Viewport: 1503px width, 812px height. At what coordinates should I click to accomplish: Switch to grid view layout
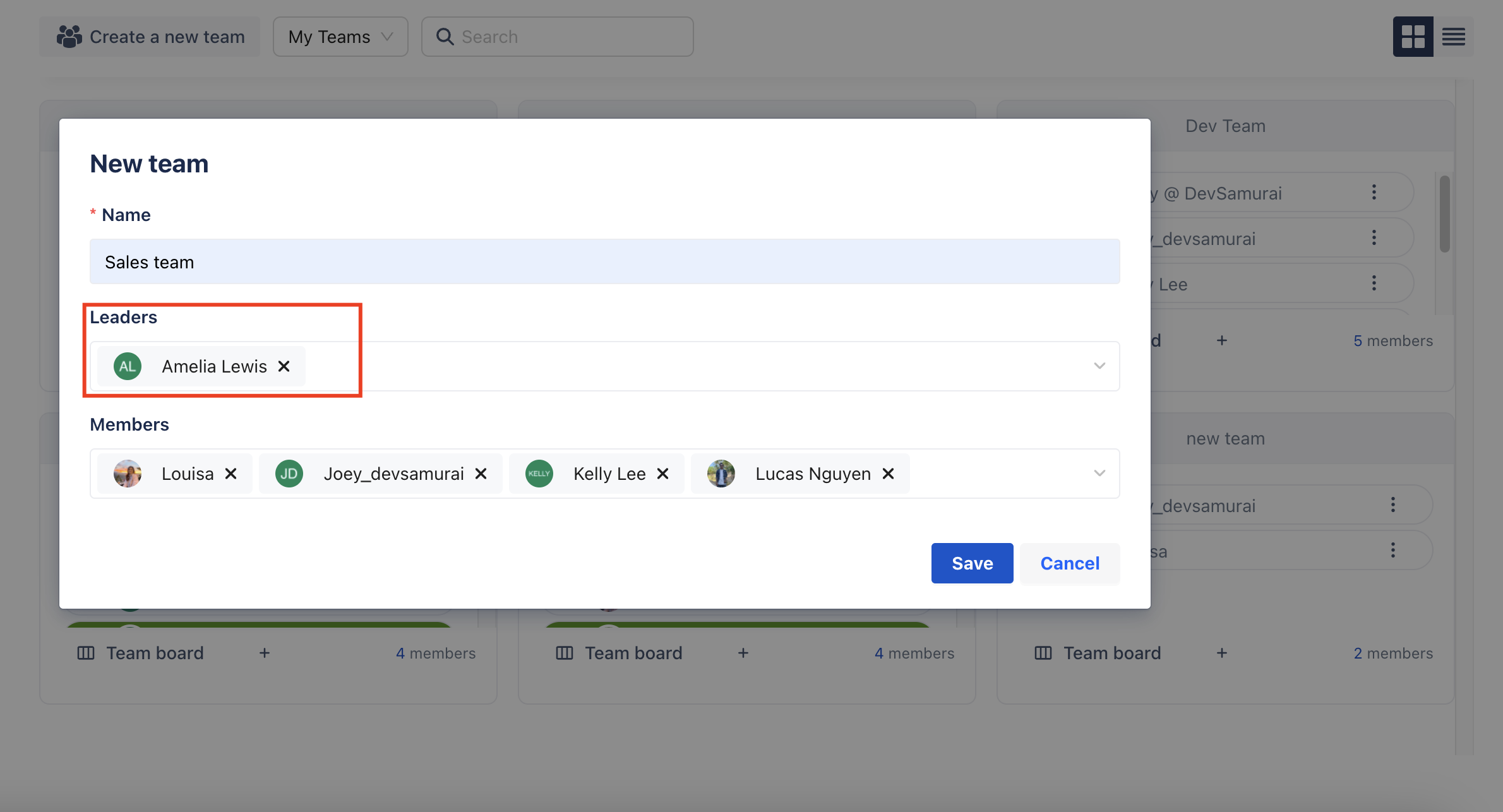[1413, 37]
